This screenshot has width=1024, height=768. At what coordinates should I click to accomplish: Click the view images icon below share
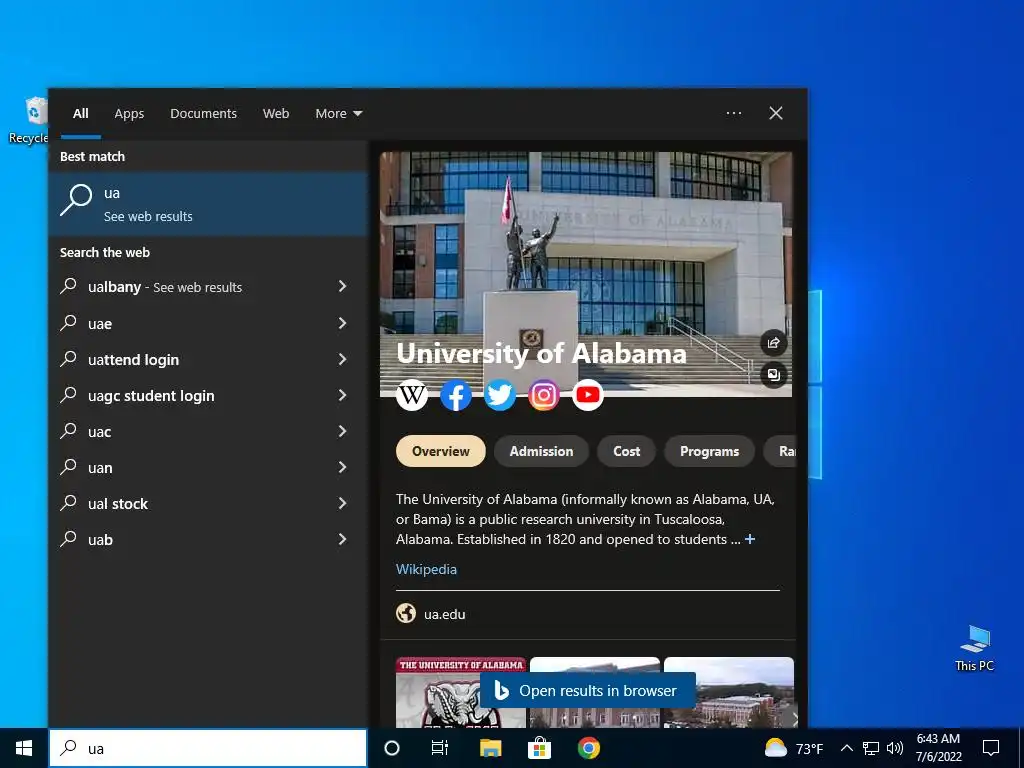tap(774, 375)
